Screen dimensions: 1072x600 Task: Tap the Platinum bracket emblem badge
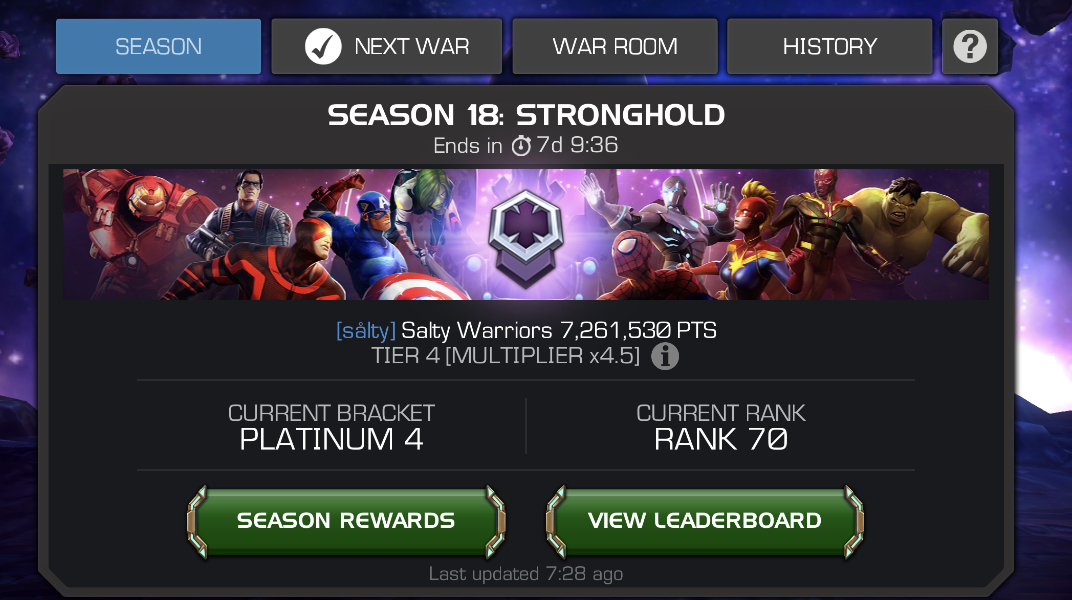click(x=526, y=238)
